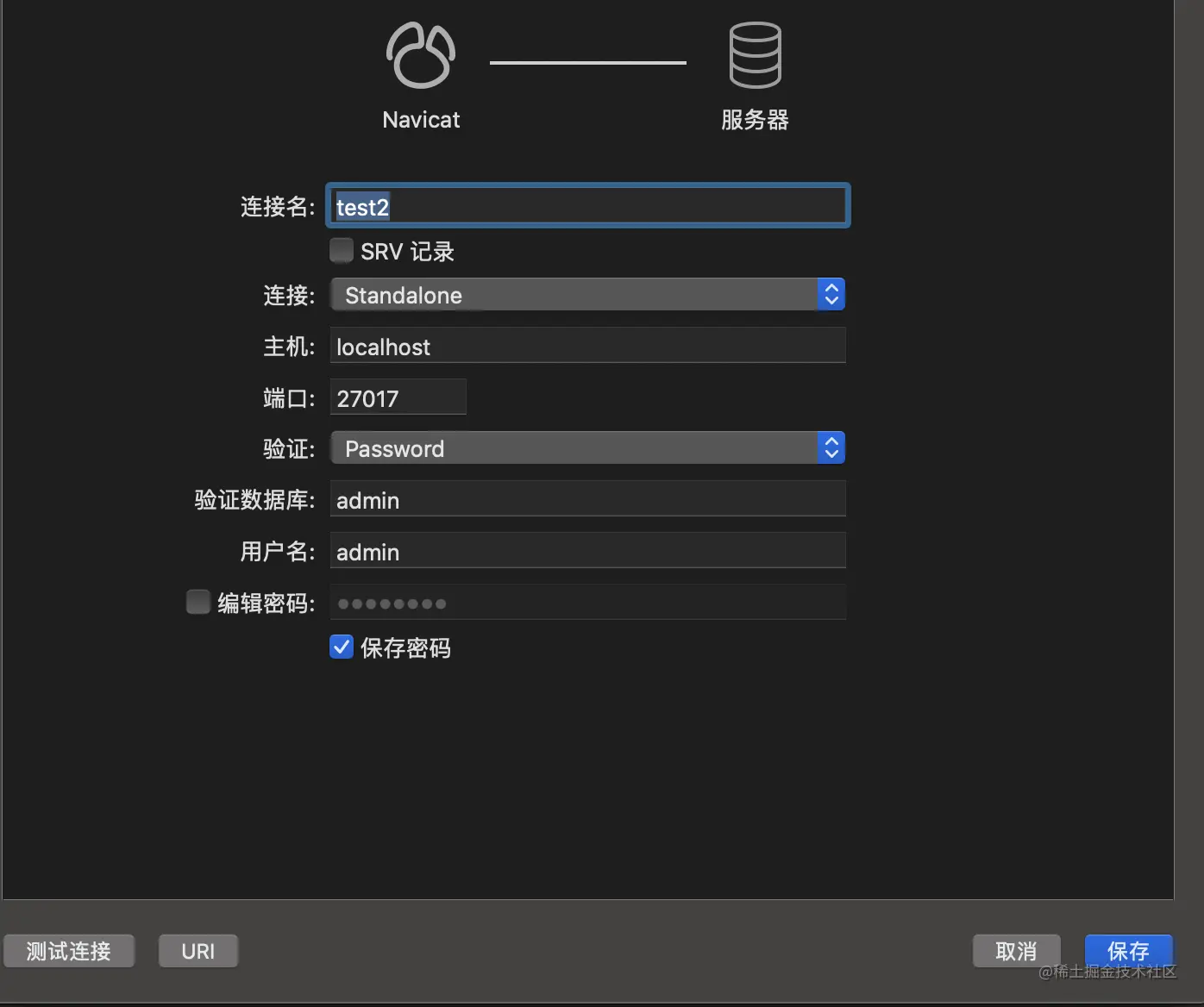Click the 端口 field showing 27017
The image size is (1204, 1007).
[398, 397]
